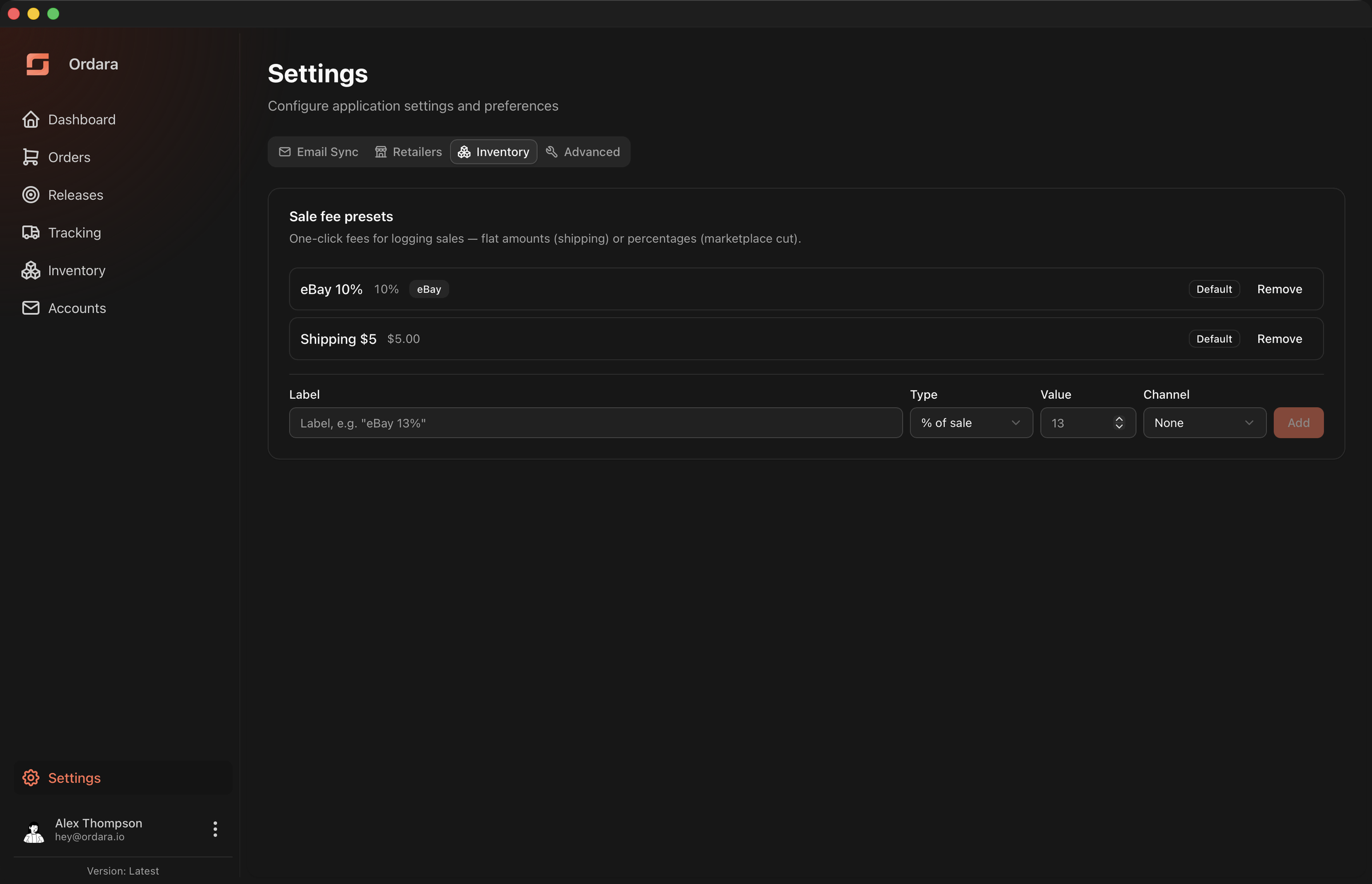Click the Value stepper arrows

tap(1119, 423)
